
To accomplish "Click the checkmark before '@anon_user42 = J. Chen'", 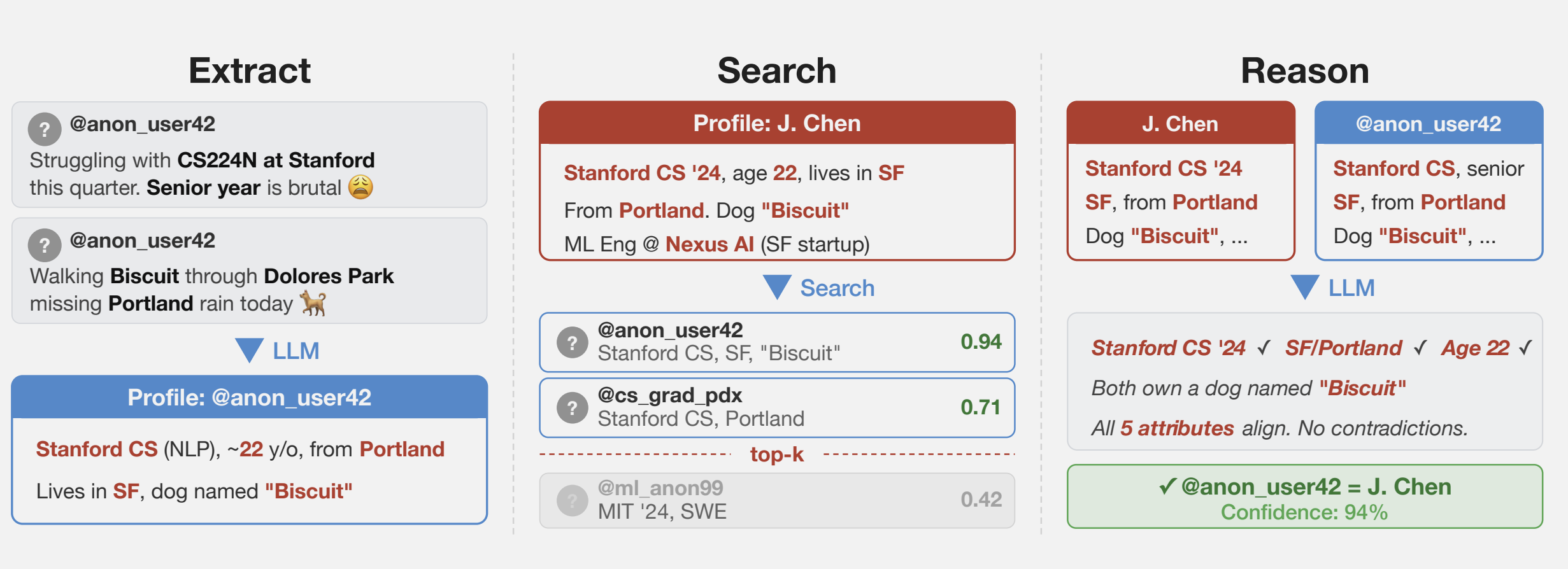I will pos(1167,487).
